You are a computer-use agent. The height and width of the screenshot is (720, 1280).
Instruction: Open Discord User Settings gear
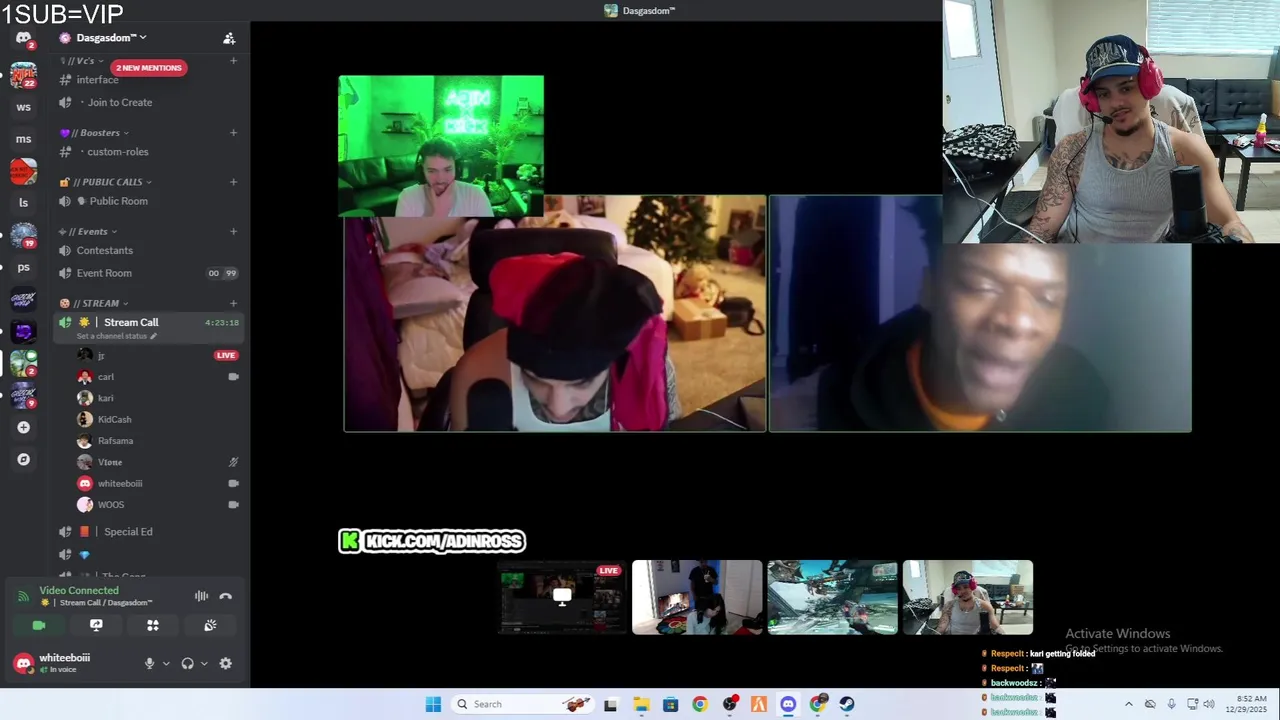click(226, 663)
